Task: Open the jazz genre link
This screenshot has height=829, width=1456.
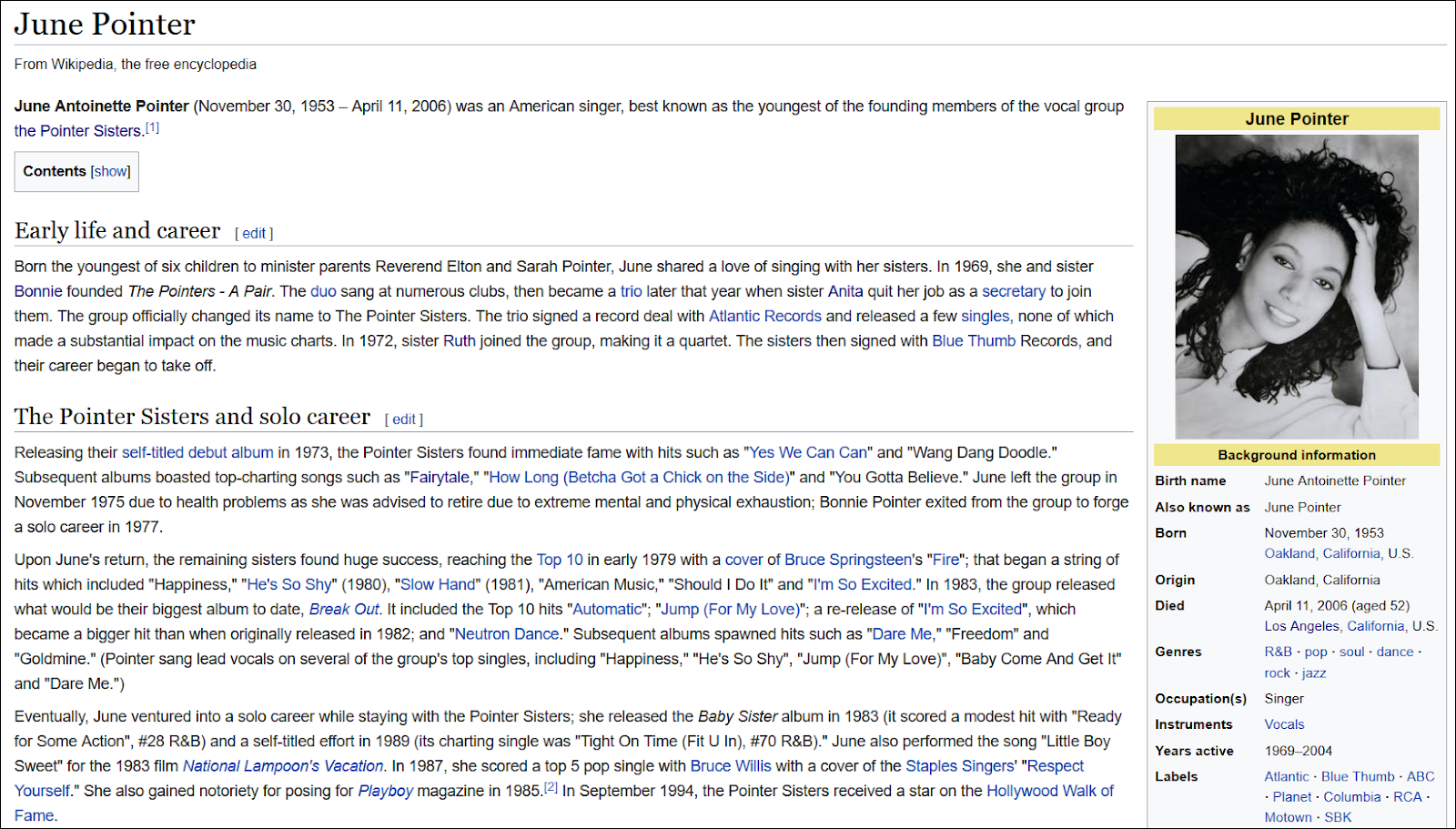Action: 1314,673
